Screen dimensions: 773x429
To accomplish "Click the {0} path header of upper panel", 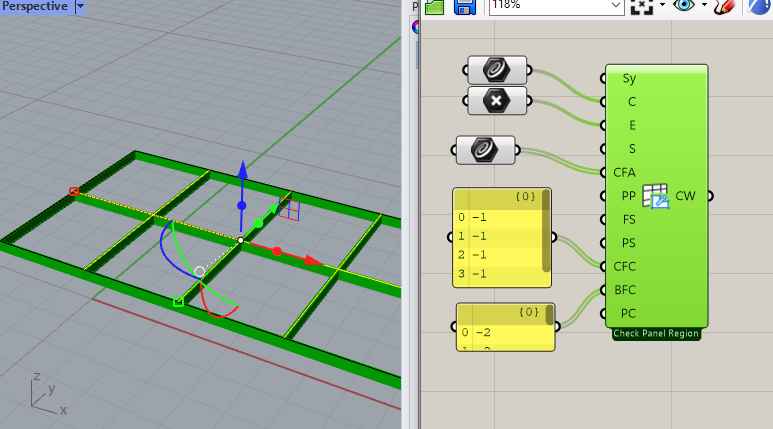I will coord(525,196).
